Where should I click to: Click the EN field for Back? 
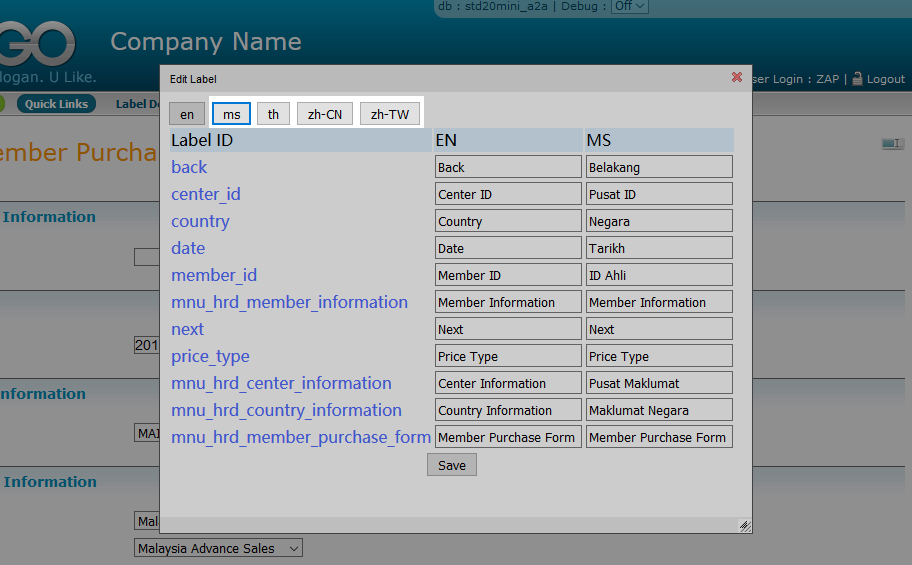508,167
